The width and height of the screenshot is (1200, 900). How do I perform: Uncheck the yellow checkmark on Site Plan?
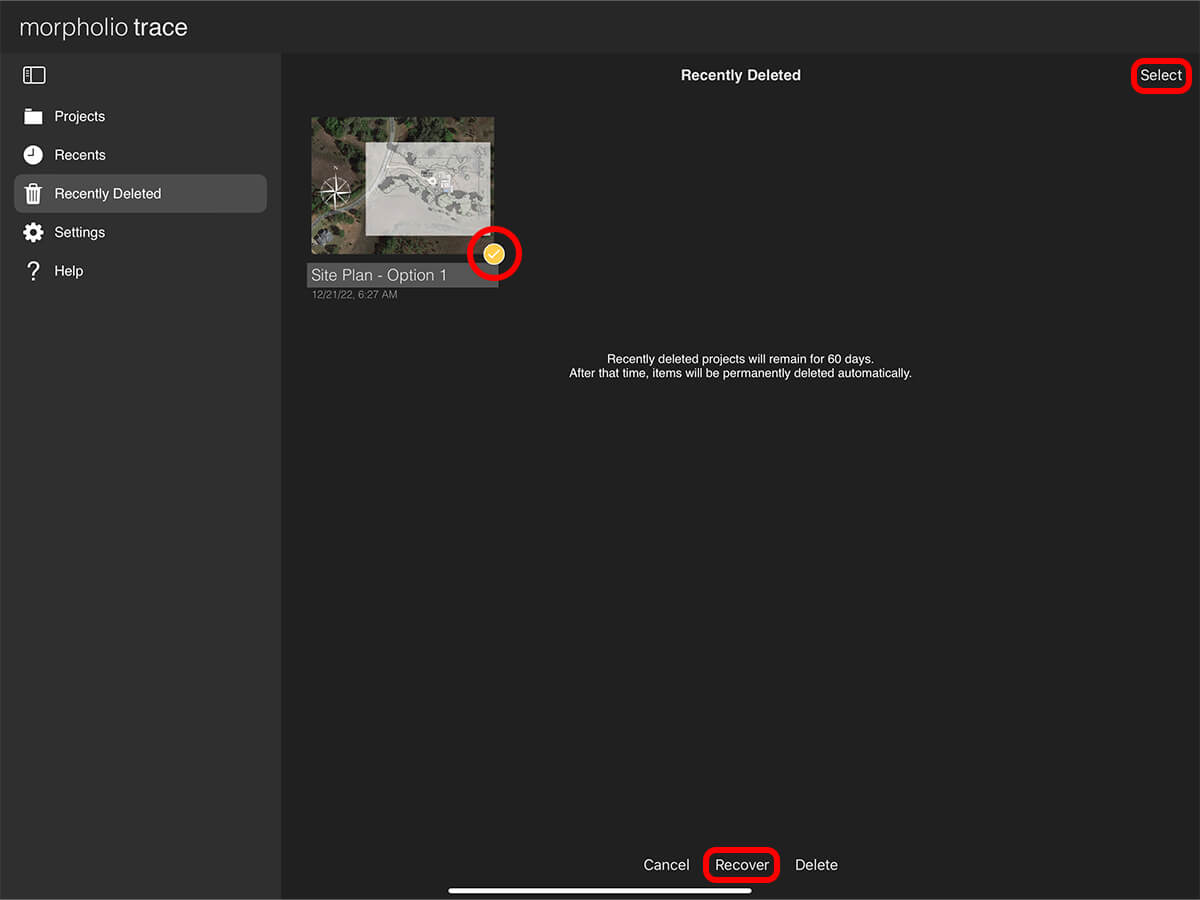click(494, 255)
